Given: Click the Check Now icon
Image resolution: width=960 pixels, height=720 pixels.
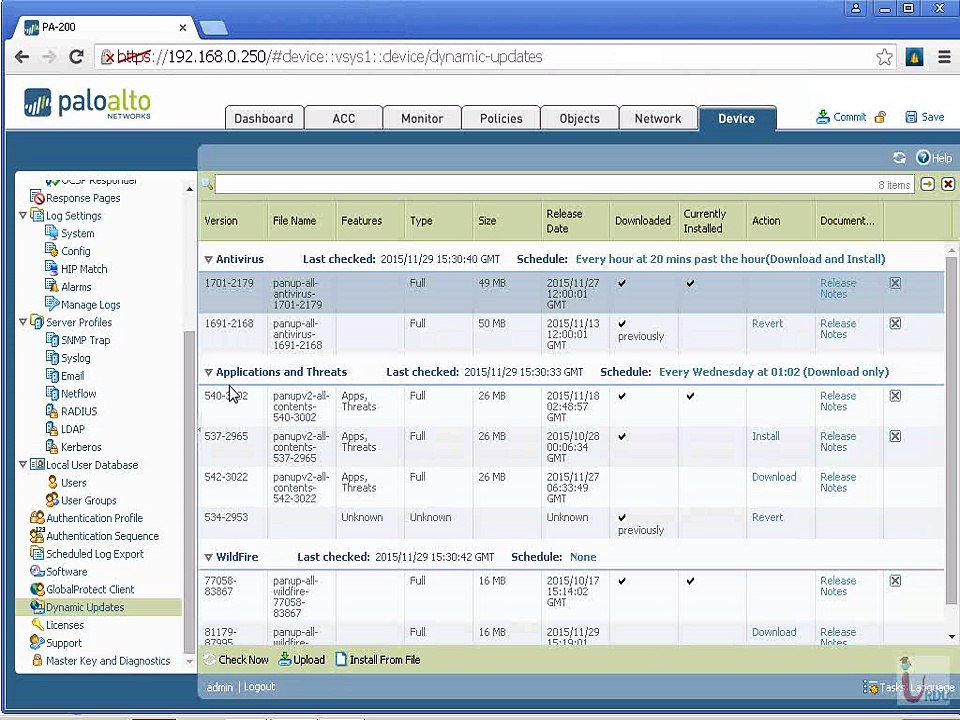Looking at the screenshot, I should tap(210, 659).
